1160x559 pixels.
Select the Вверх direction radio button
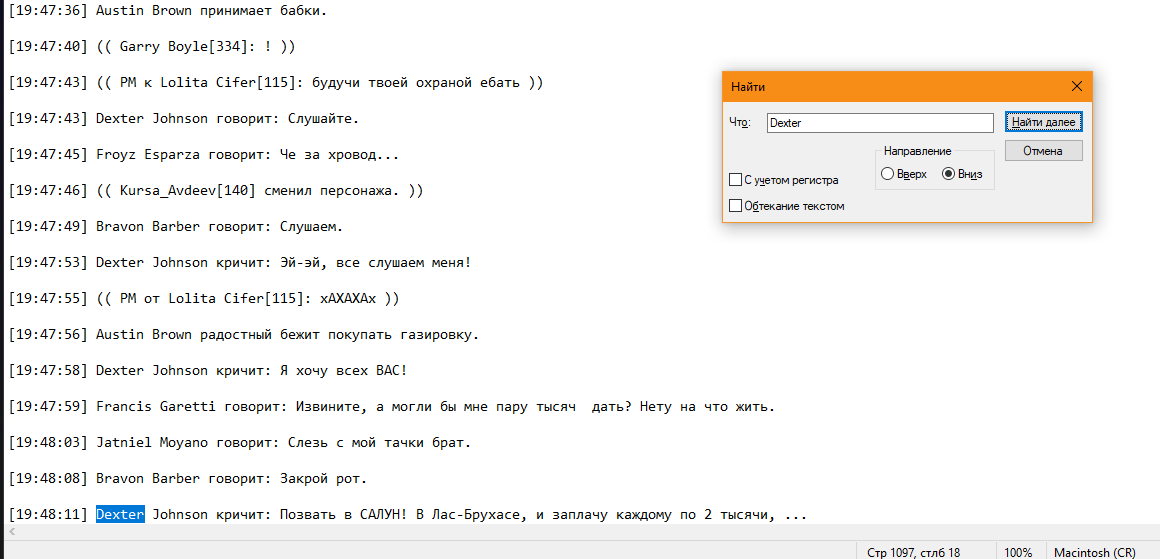point(887,174)
